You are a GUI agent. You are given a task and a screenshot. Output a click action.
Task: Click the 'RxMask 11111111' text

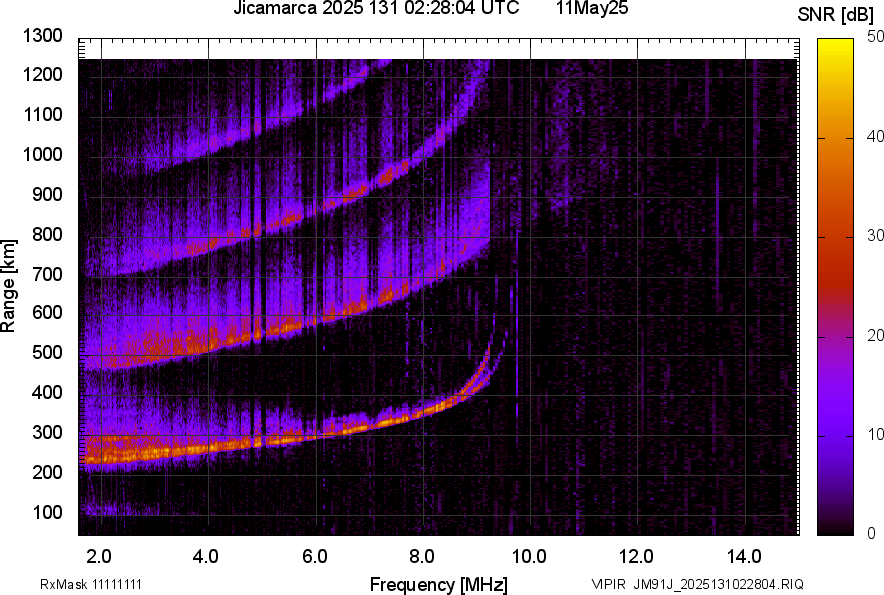click(91, 584)
